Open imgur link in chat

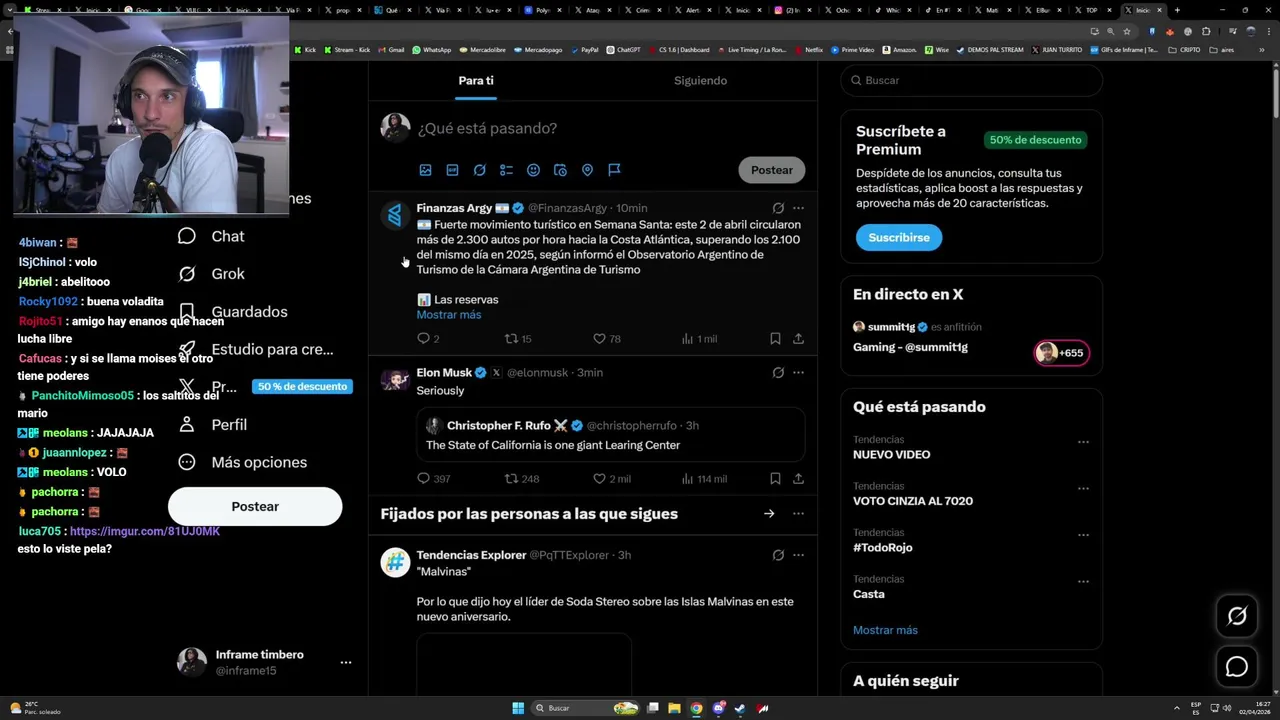(x=145, y=532)
